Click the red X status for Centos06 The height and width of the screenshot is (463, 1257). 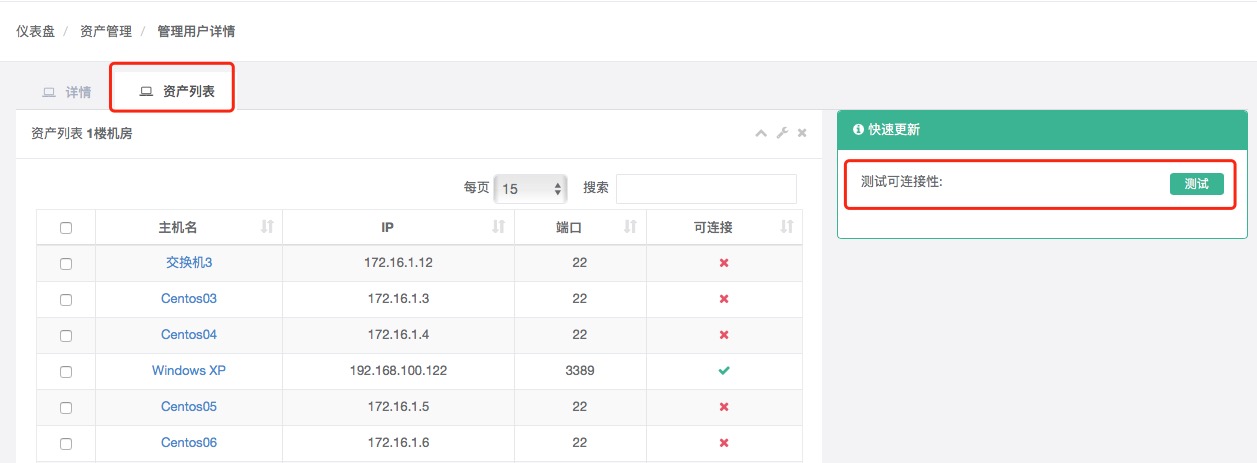coord(724,443)
